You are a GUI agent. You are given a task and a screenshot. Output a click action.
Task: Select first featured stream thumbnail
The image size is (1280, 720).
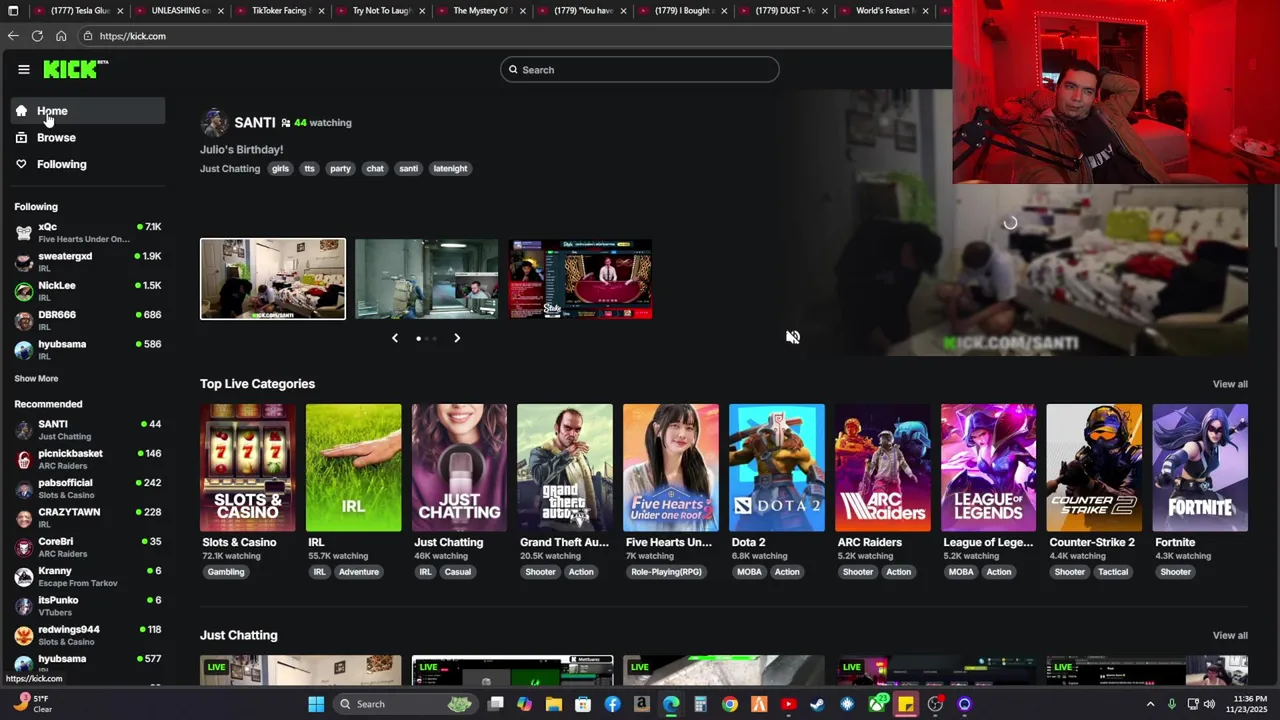coord(273,279)
